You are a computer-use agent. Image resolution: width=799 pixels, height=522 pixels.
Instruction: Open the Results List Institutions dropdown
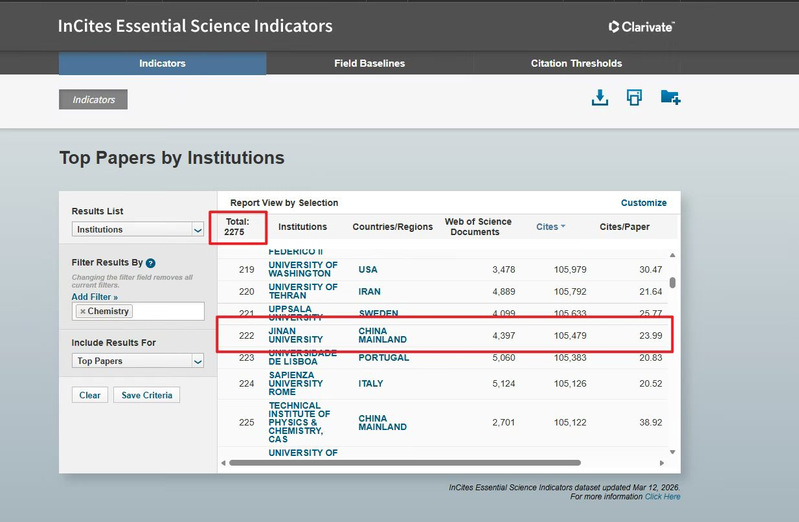click(x=138, y=229)
